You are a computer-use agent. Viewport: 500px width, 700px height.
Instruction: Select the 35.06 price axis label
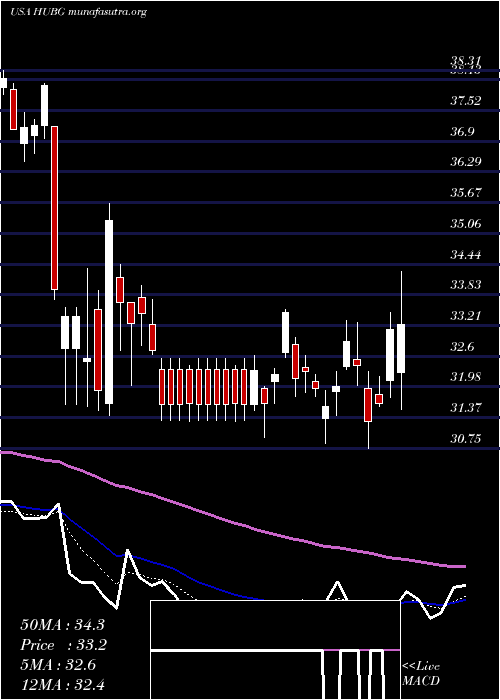pyautogui.click(x=466, y=224)
